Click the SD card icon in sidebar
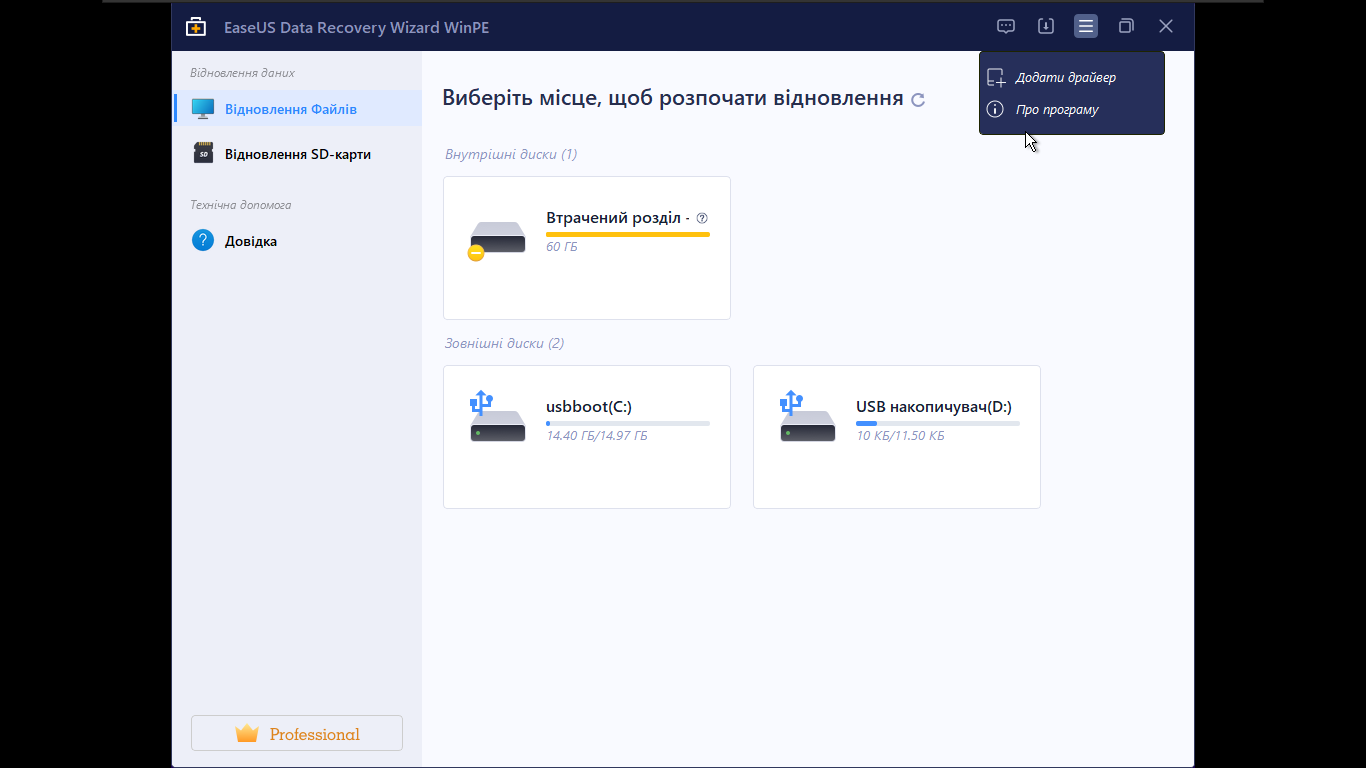This screenshot has width=1366, height=768. (203, 154)
